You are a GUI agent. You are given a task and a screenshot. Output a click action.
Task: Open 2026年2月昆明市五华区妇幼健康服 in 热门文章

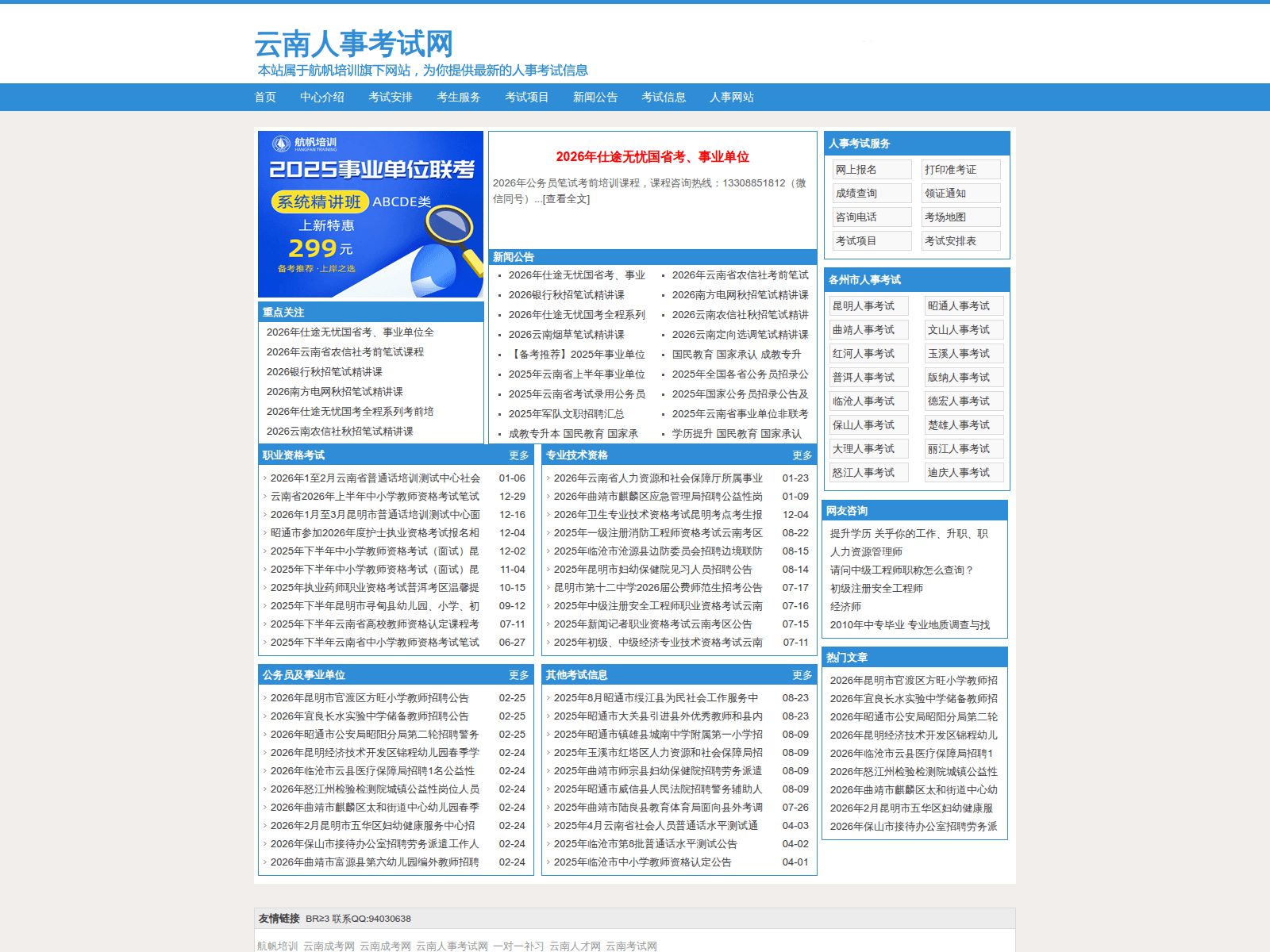pyautogui.click(x=911, y=808)
